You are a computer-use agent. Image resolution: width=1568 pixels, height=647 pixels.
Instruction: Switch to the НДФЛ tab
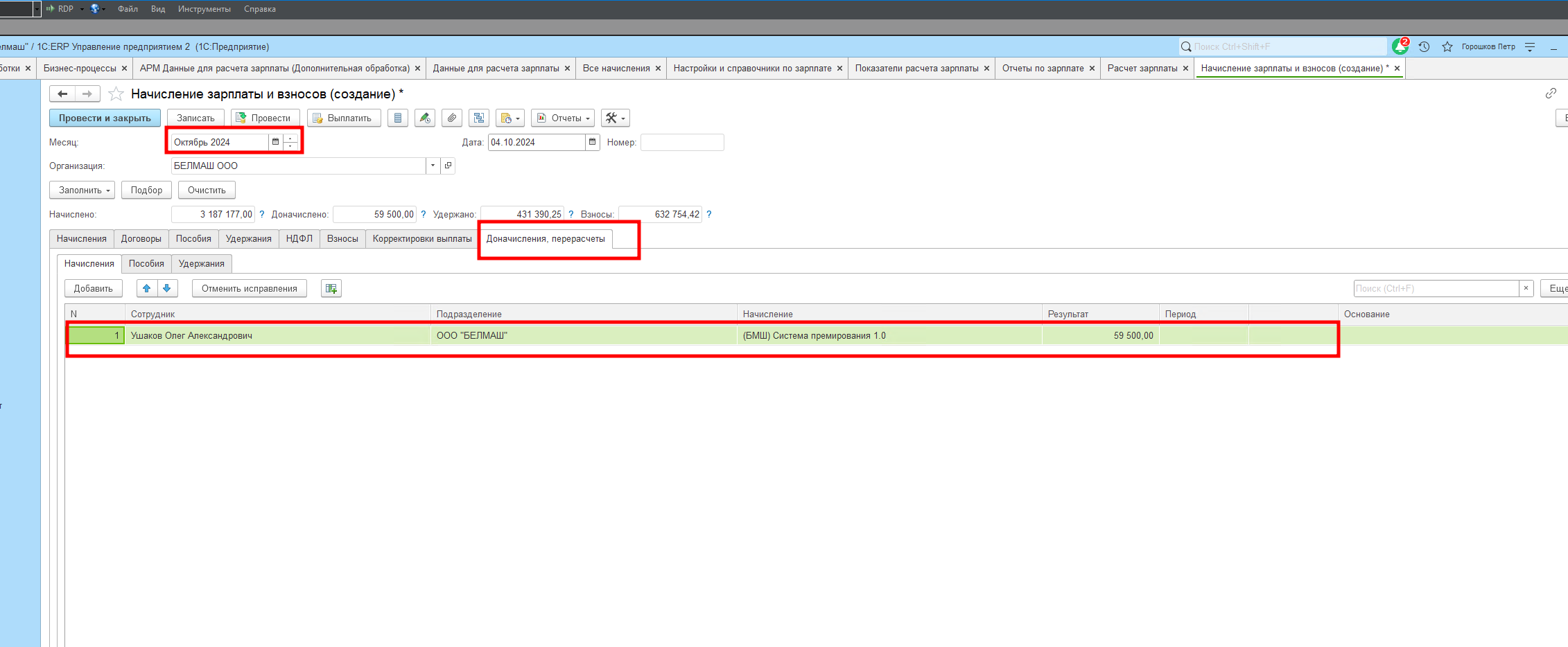pyautogui.click(x=299, y=239)
